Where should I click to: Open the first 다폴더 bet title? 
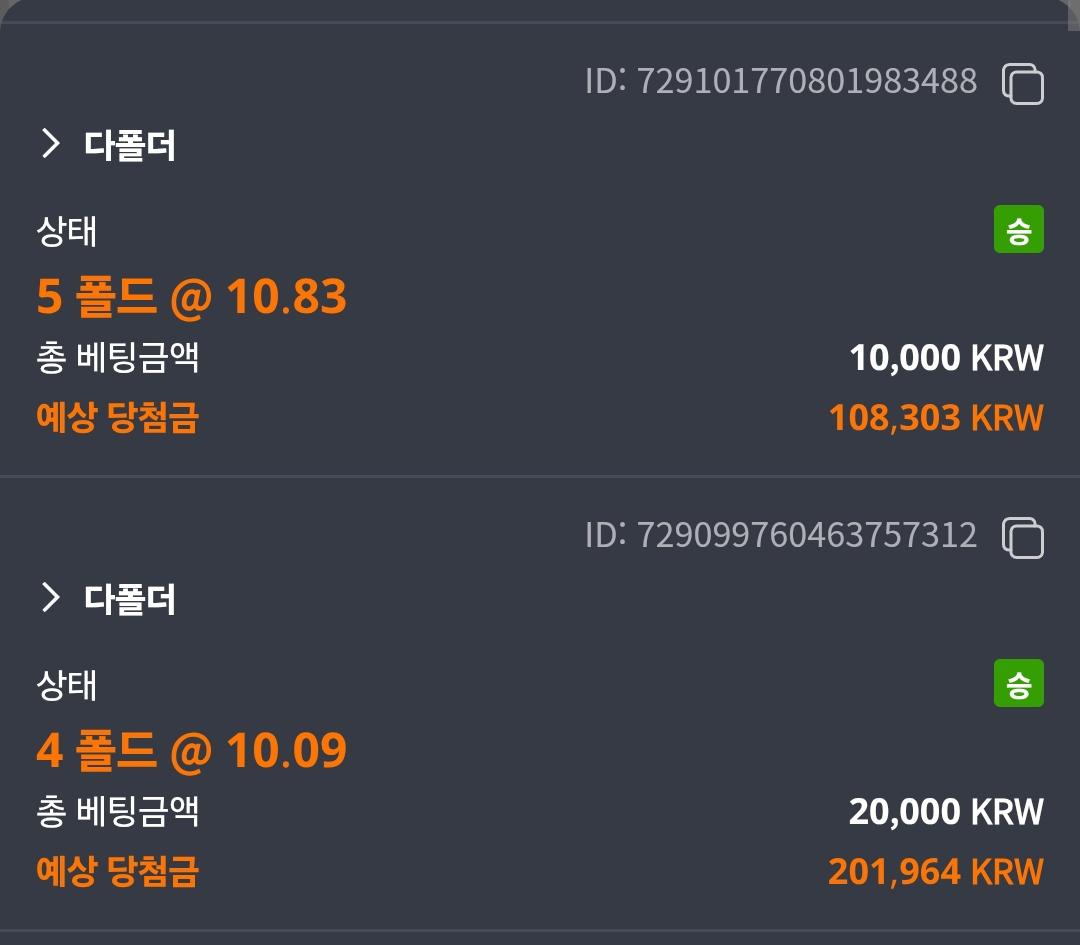129,145
